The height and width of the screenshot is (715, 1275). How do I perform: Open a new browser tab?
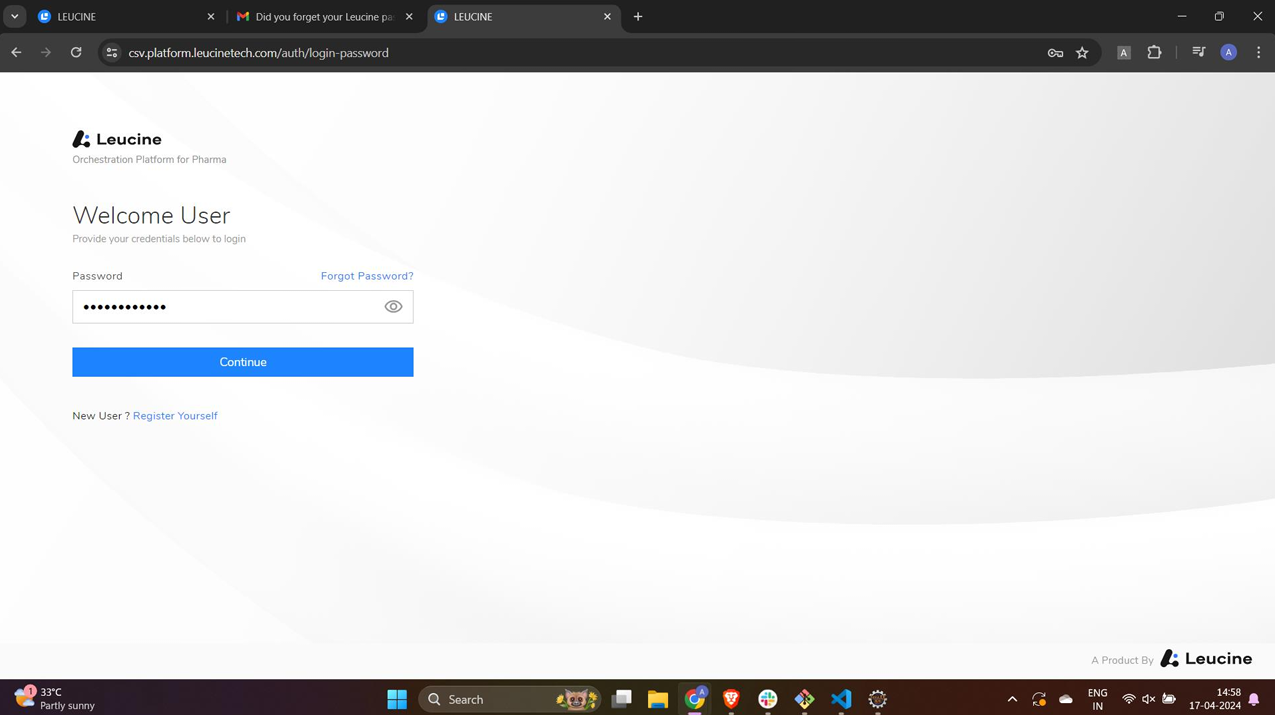[x=638, y=17]
